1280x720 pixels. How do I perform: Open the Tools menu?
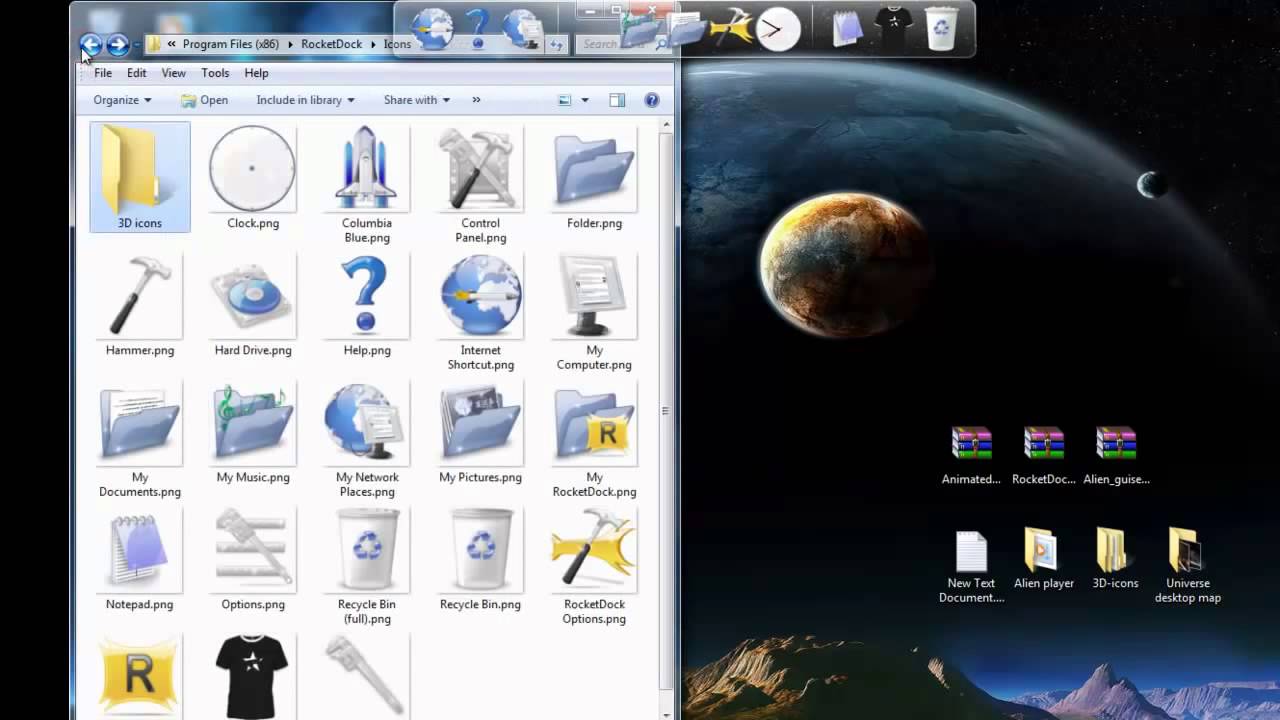[214, 73]
